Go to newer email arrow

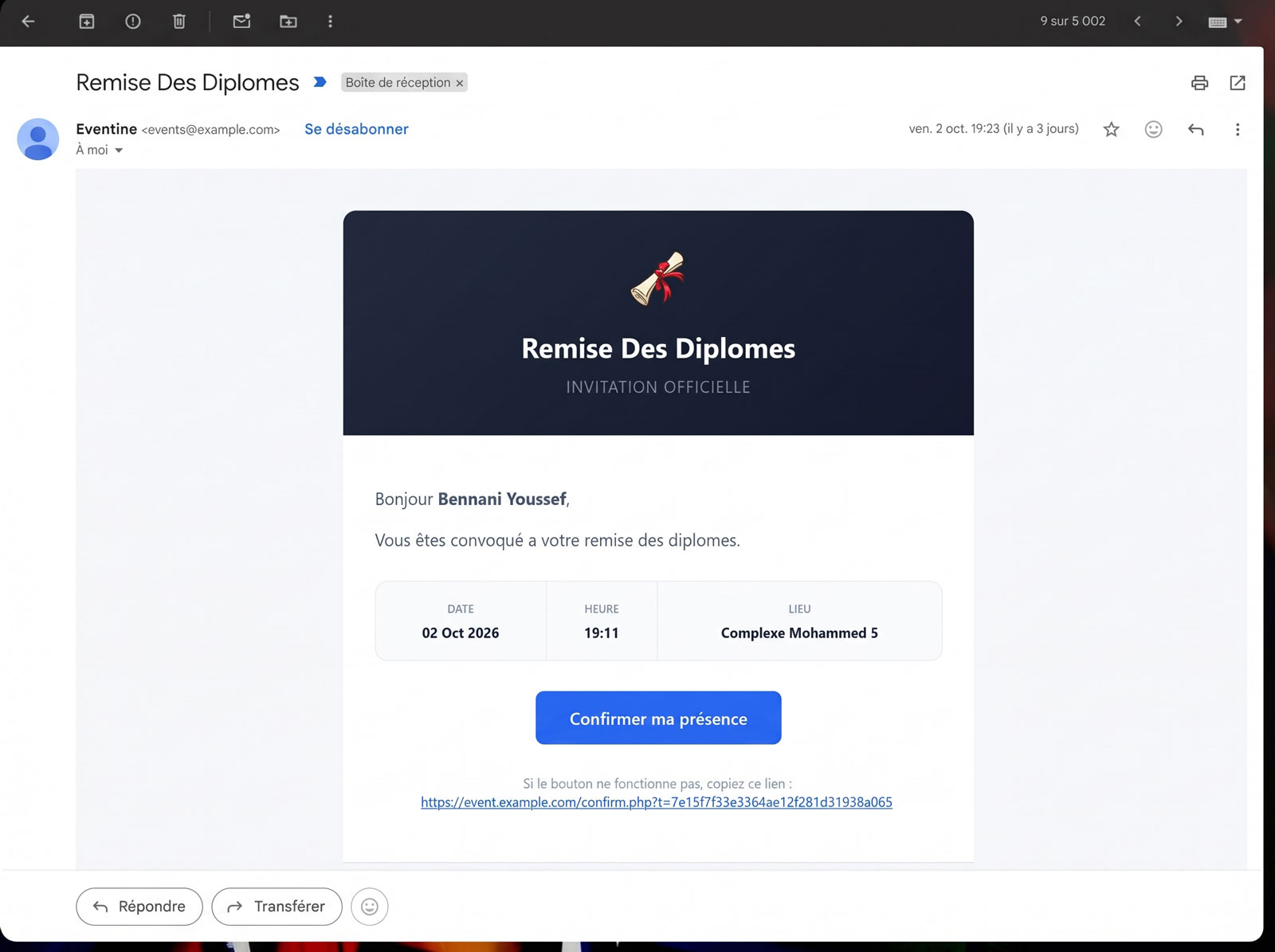coord(1137,22)
